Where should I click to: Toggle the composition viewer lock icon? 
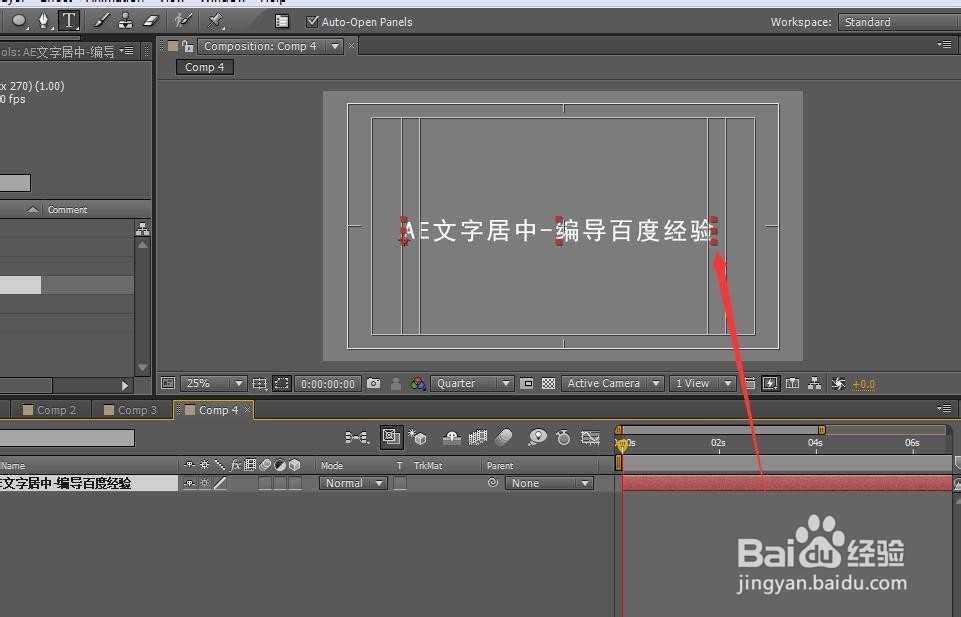pos(188,47)
